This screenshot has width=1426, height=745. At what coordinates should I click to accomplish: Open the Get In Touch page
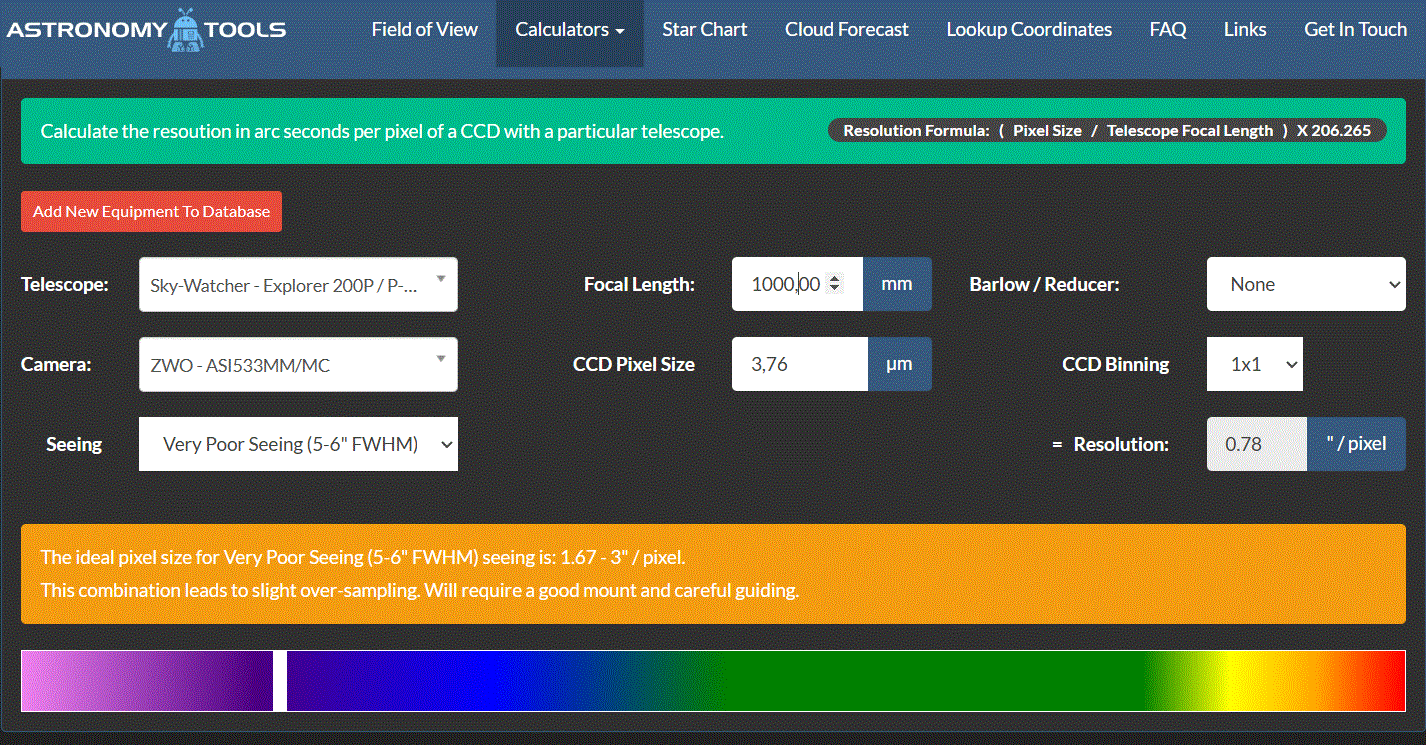point(1355,29)
